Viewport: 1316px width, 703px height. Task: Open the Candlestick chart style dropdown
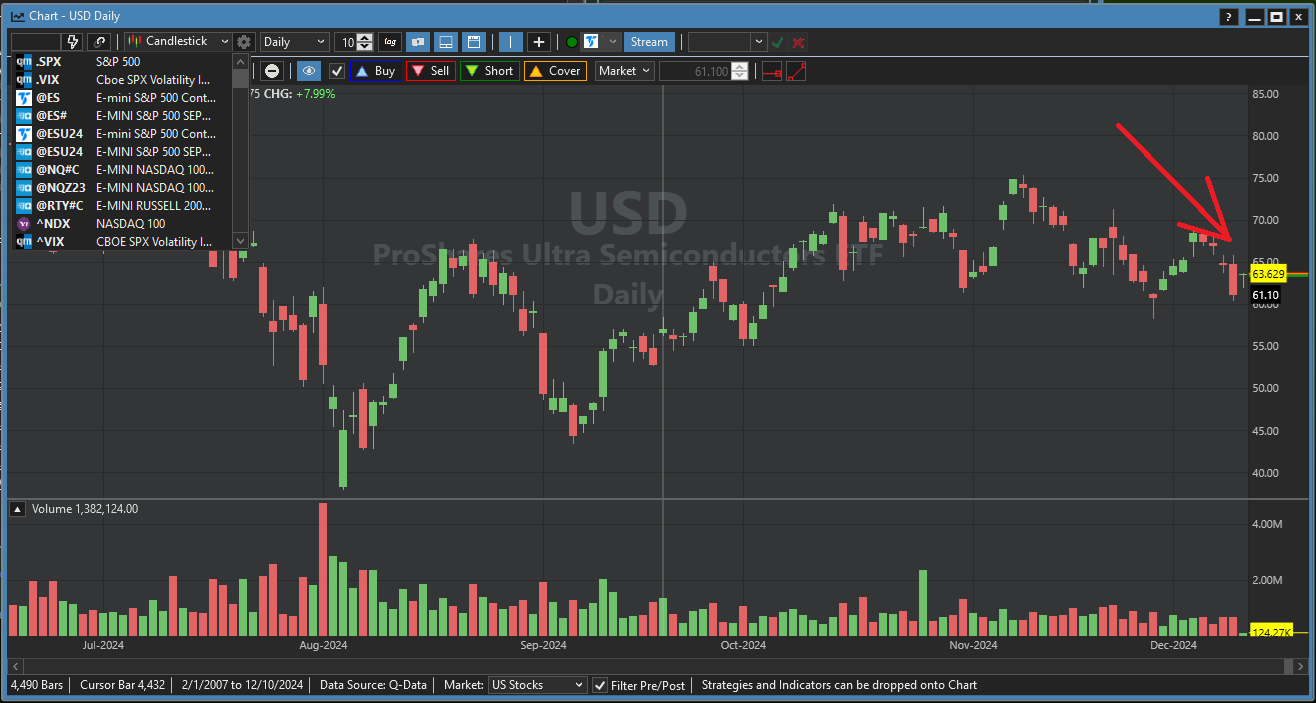click(177, 41)
